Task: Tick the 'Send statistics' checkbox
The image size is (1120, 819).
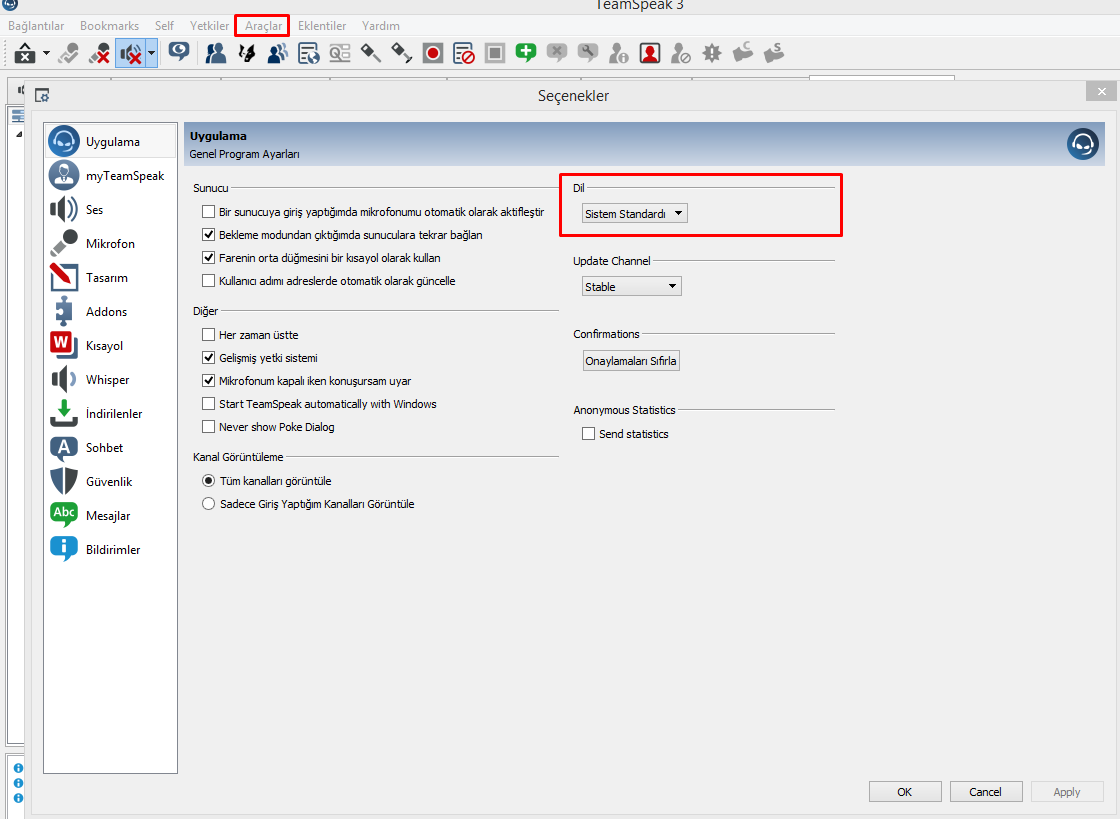Action: click(589, 434)
